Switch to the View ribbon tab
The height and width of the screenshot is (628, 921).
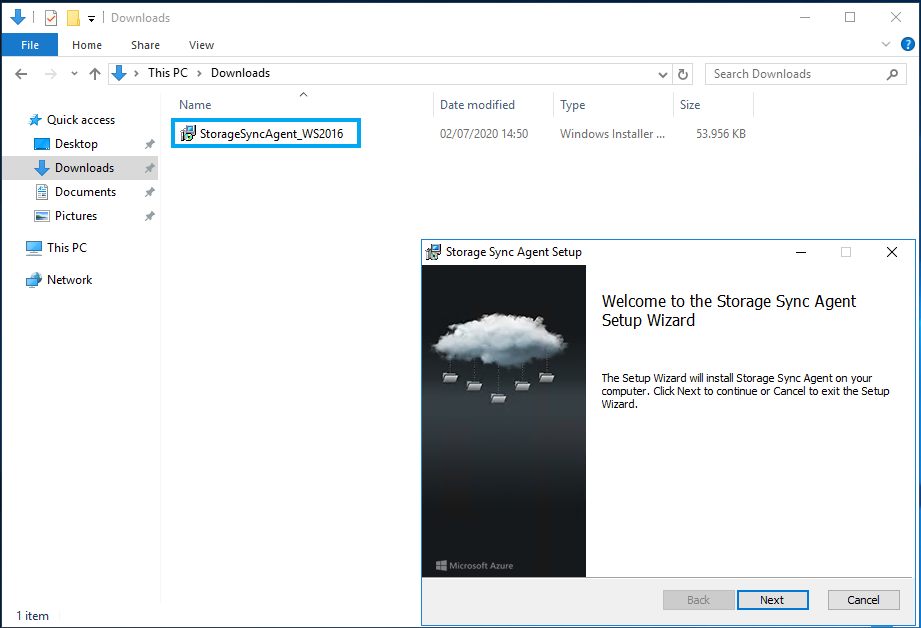(x=201, y=45)
